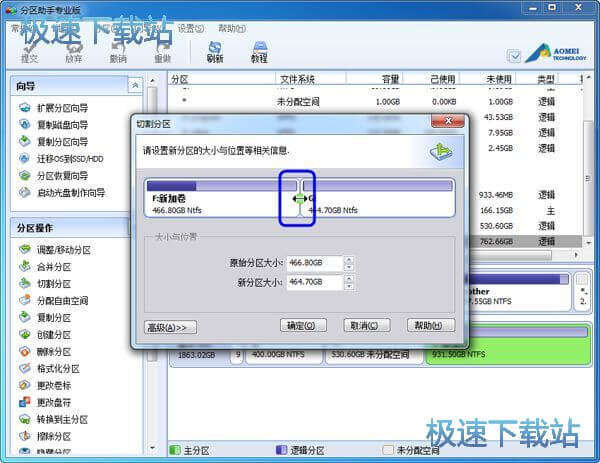600x463 pixels.
Task: Confirm the split with OK (确定(O))
Action: coord(303,325)
